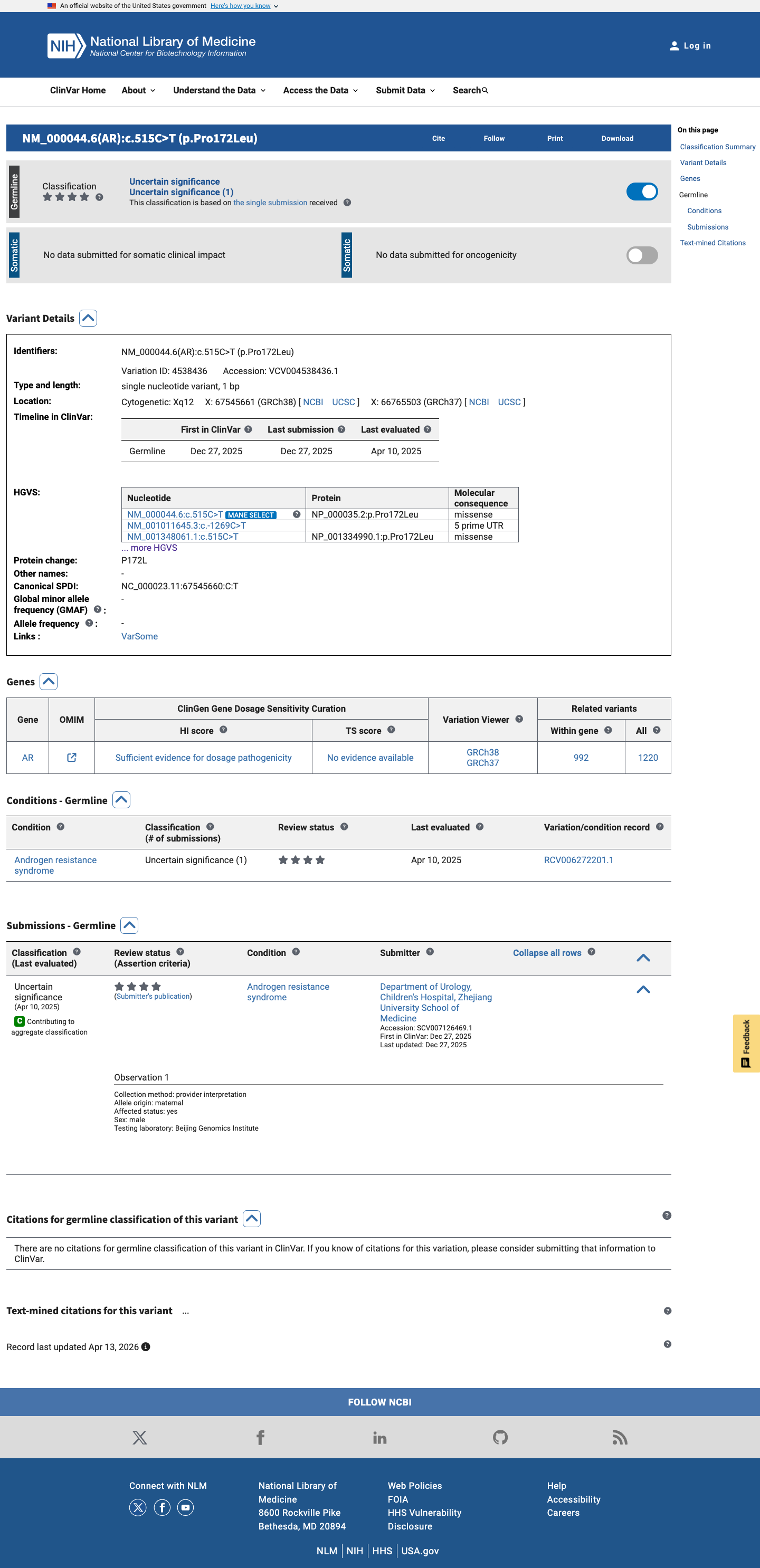
Task: Click the NIH National Library of Medicine logo
Action: click(151, 46)
